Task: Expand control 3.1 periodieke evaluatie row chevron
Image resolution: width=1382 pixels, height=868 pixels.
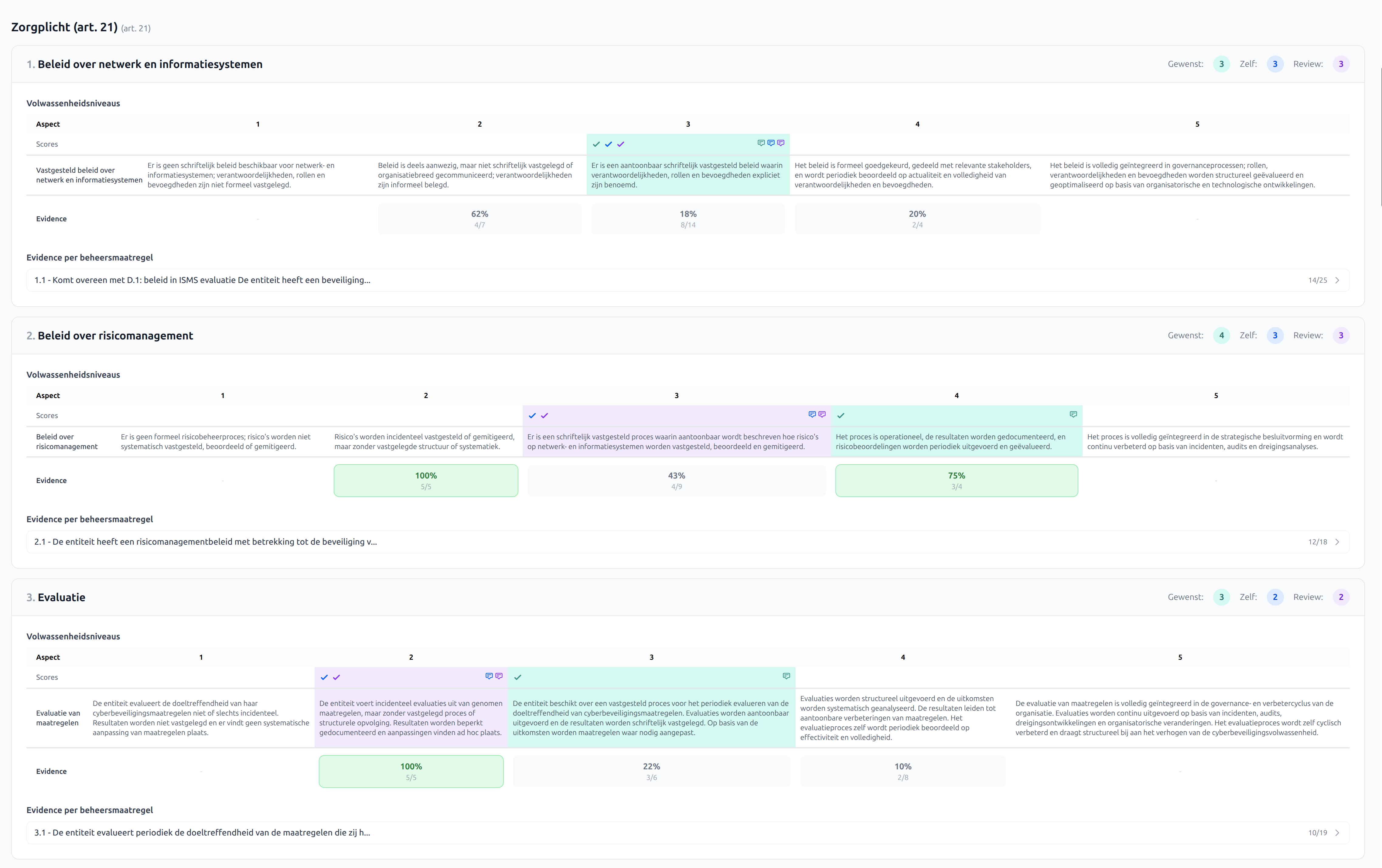Action: [1337, 833]
